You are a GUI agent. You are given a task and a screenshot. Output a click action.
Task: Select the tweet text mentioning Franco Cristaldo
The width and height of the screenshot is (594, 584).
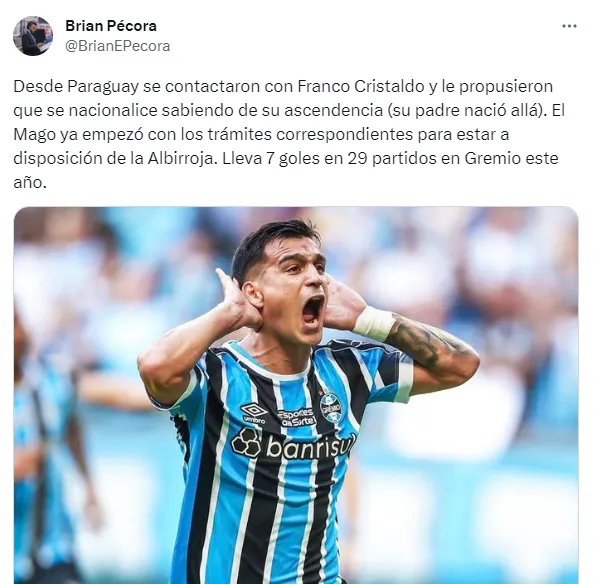[289, 134]
